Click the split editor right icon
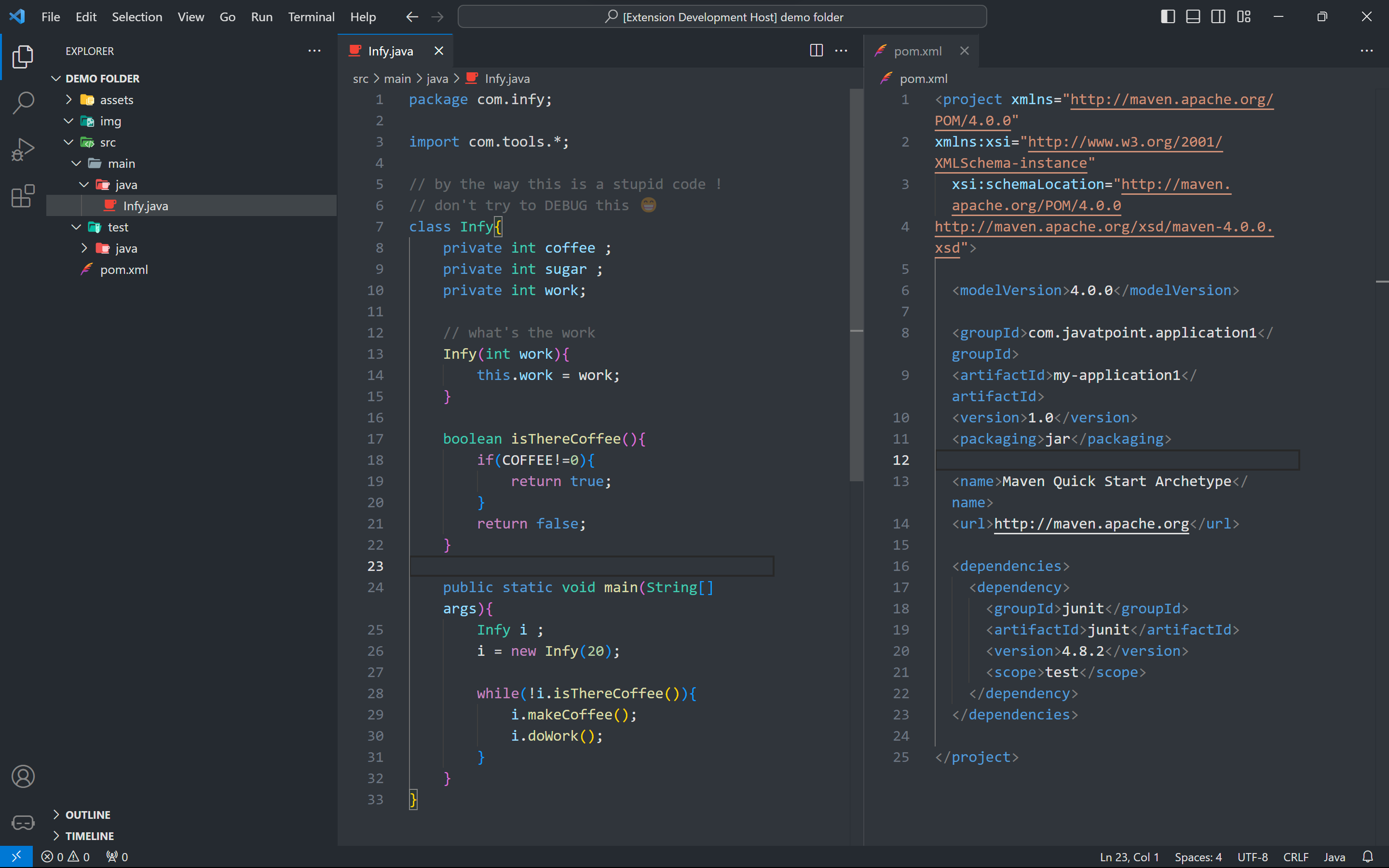The width and height of the screenshot is (1389, 868). [816, 51]
